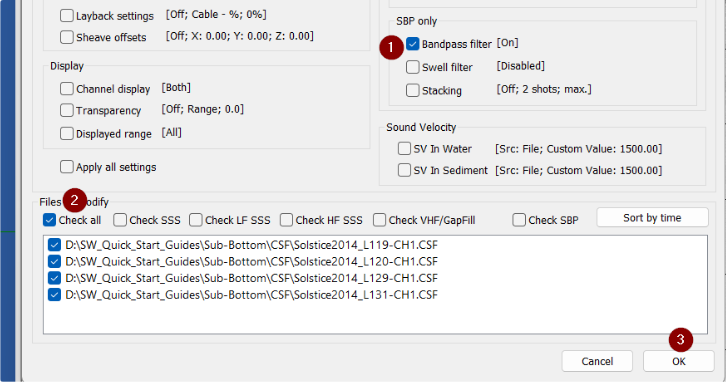Image resolution: width=726 pixels, height=383 pixels.
Task: Enable the Layback settings checkbox
Action: tap(67, 15)
